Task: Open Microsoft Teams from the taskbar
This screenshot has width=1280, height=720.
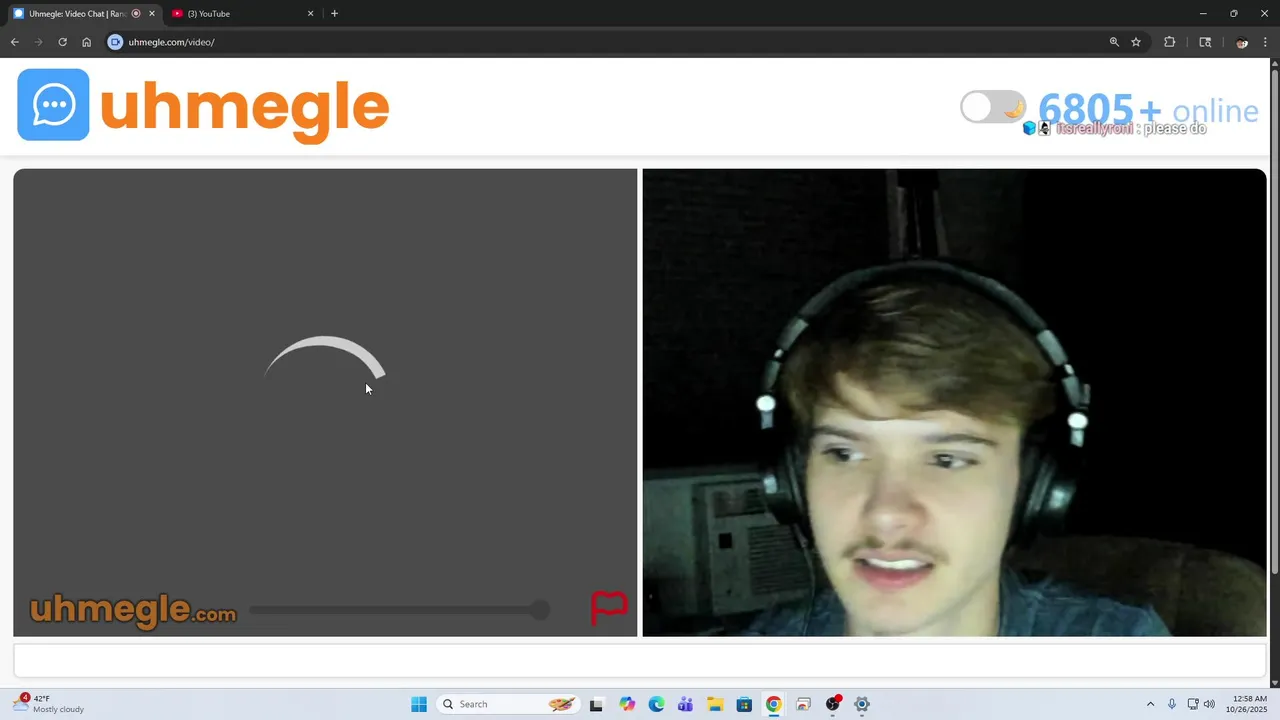Action: click(x=685, y=704)
